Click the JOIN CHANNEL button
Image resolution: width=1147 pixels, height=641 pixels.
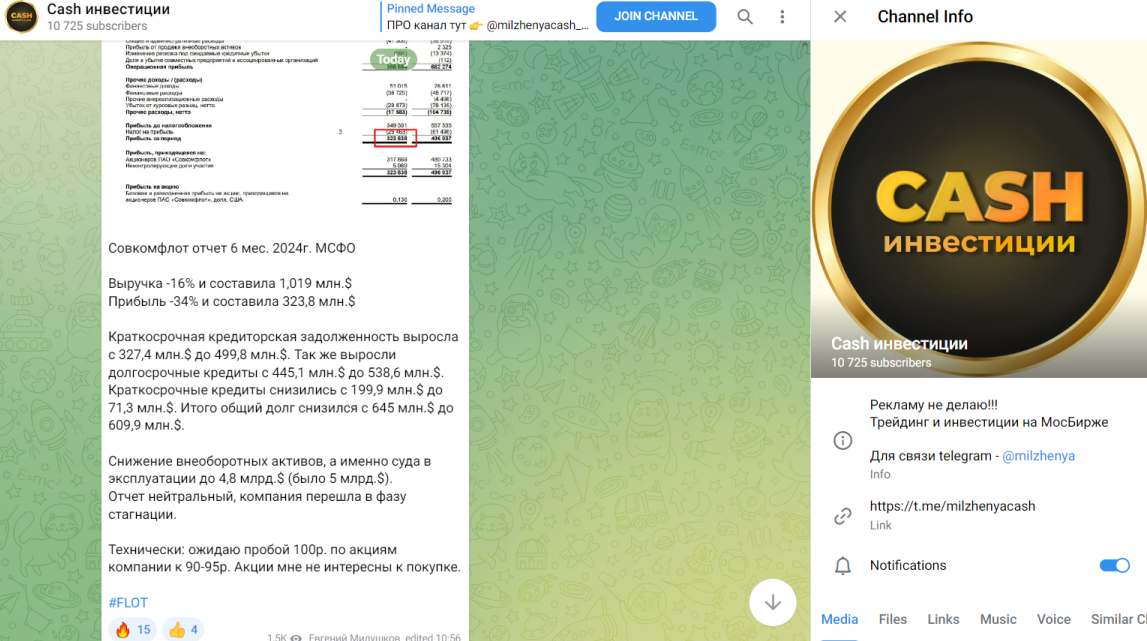point(655,16)
